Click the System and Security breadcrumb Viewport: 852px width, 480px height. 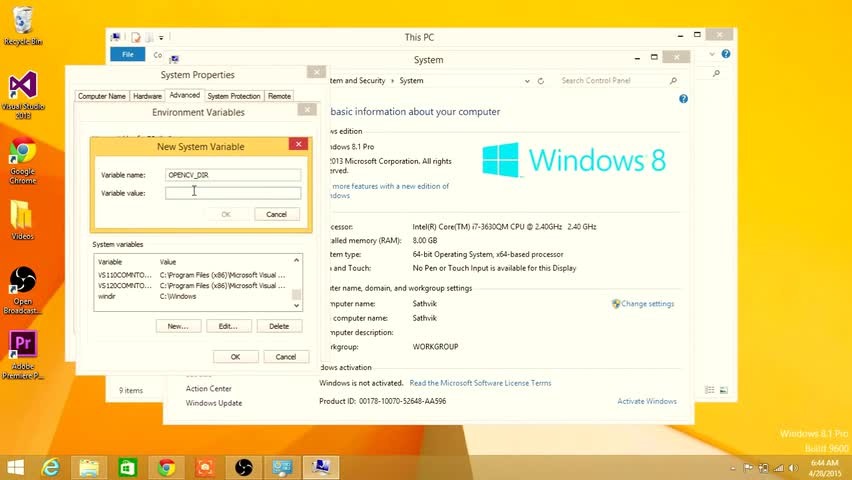pos(358,80)
